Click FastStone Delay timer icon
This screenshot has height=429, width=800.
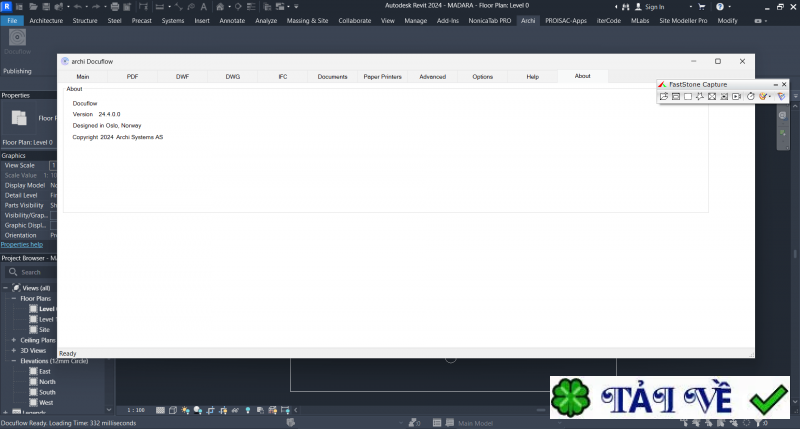751,96
